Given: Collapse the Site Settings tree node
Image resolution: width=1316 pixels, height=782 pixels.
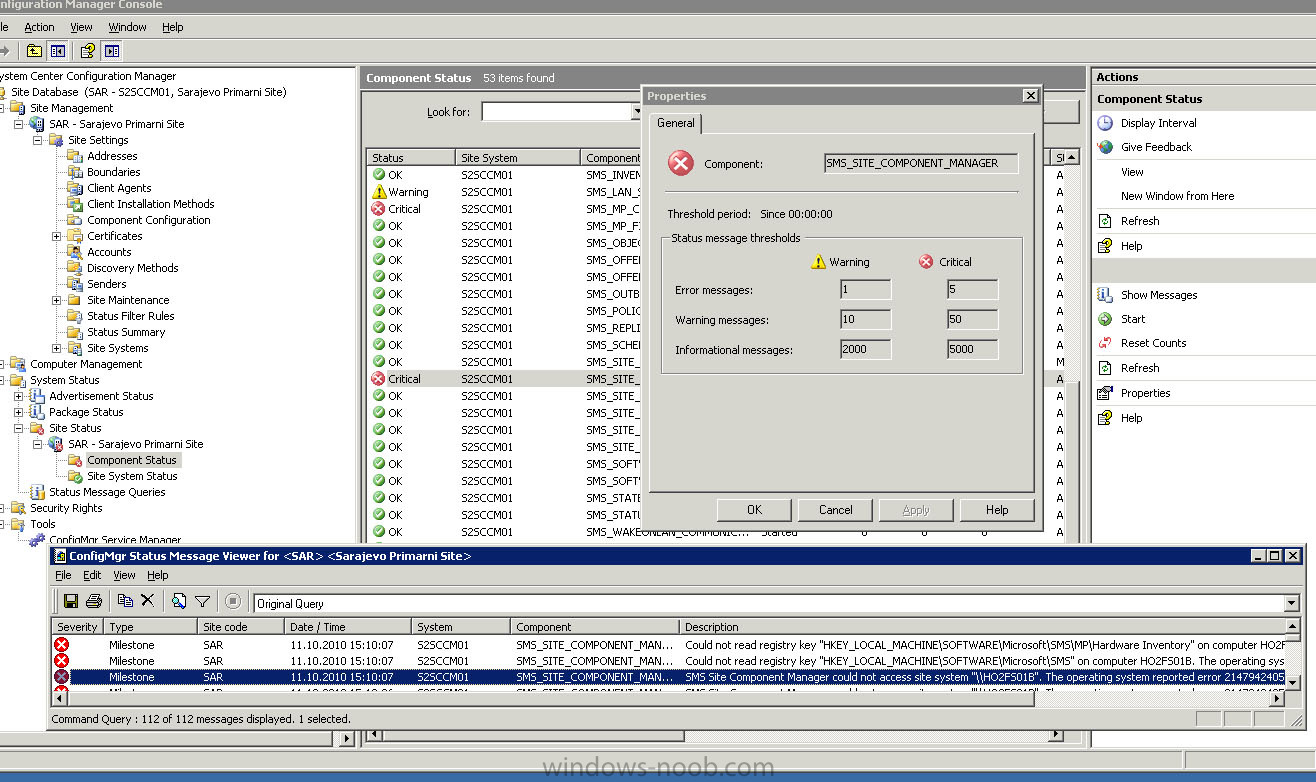Looking at the screenshot, I should coord(38,140).
